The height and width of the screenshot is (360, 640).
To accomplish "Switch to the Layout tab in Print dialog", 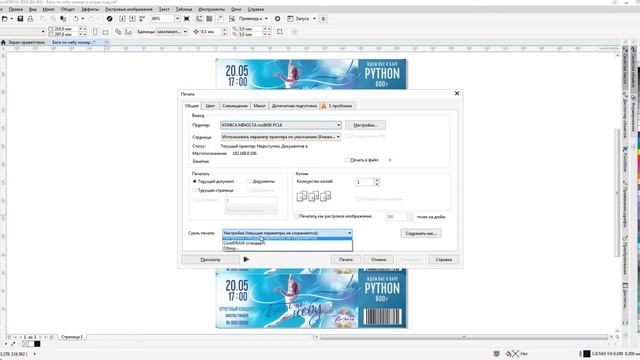I will (x=259, y=106).
